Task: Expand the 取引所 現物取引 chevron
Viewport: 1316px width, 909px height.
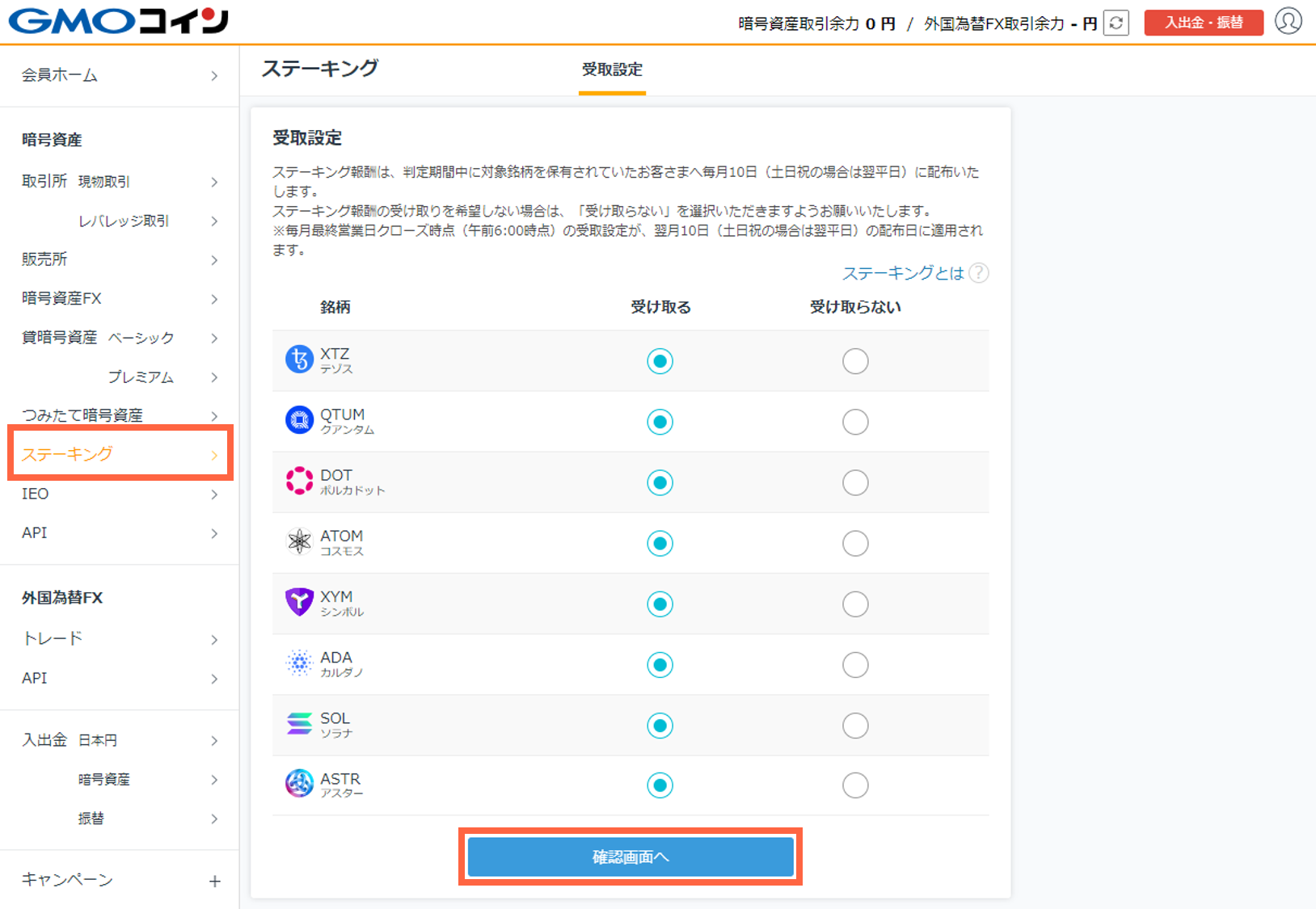Action: (x=214, y=183)
